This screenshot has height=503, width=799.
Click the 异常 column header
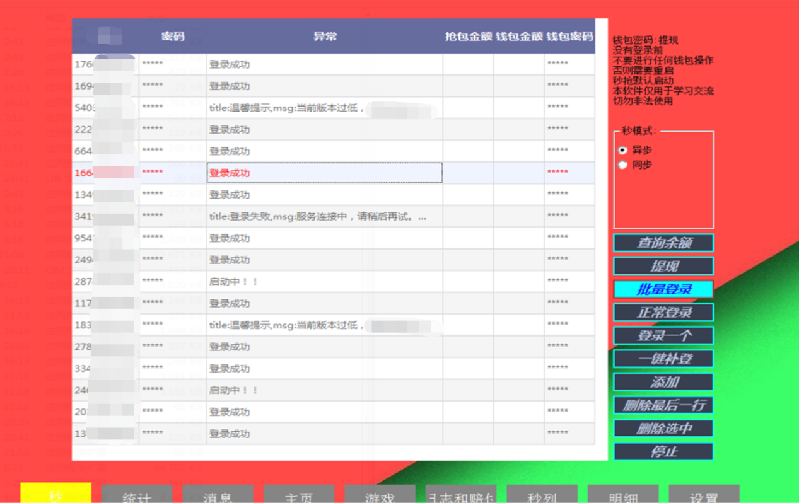(x=324, y=37)
